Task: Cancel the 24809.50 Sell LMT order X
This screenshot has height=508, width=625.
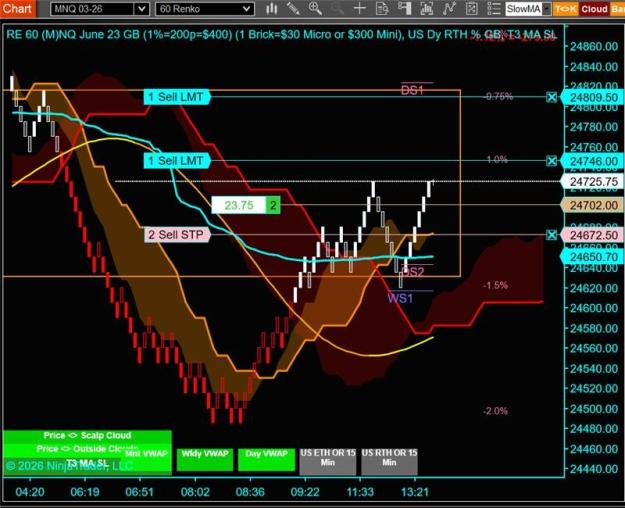Action: (552, 97)
